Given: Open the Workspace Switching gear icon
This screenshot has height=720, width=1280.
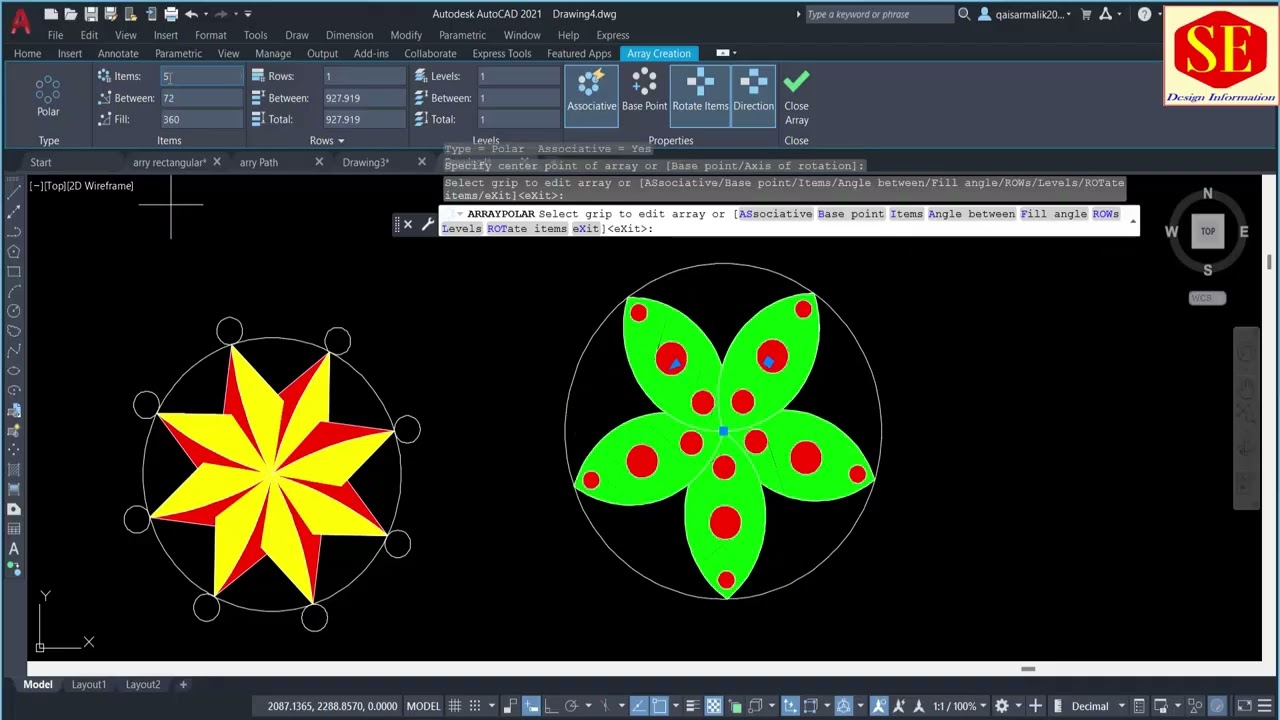Looking at the screenshot, I should click(1002, 706).
